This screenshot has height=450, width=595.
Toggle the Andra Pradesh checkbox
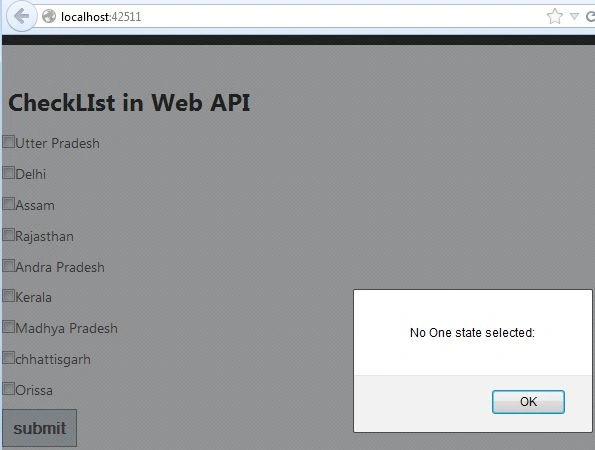(x=9, y=266)
